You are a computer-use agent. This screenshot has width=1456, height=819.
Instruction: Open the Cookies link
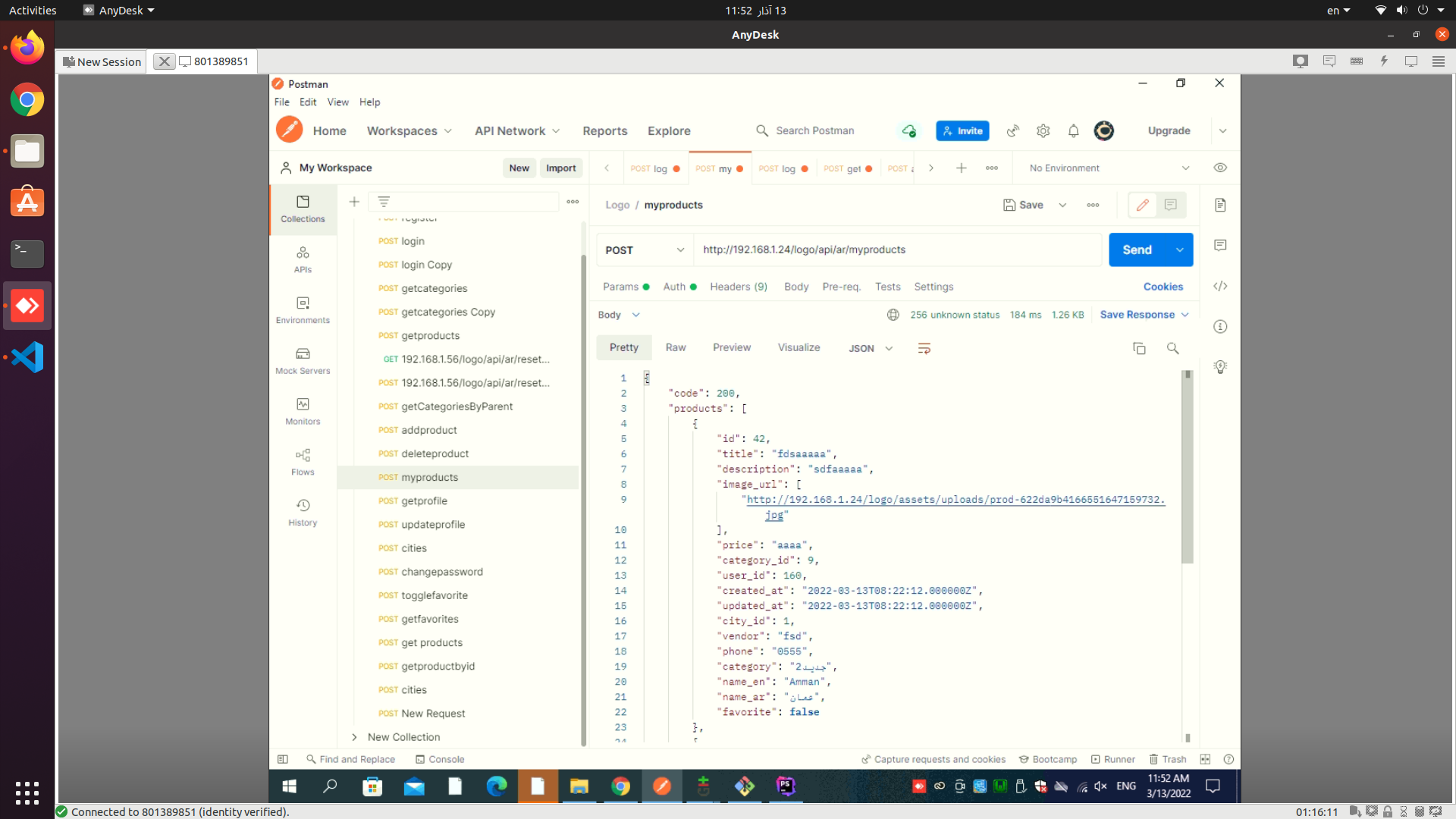point(1163,287)
